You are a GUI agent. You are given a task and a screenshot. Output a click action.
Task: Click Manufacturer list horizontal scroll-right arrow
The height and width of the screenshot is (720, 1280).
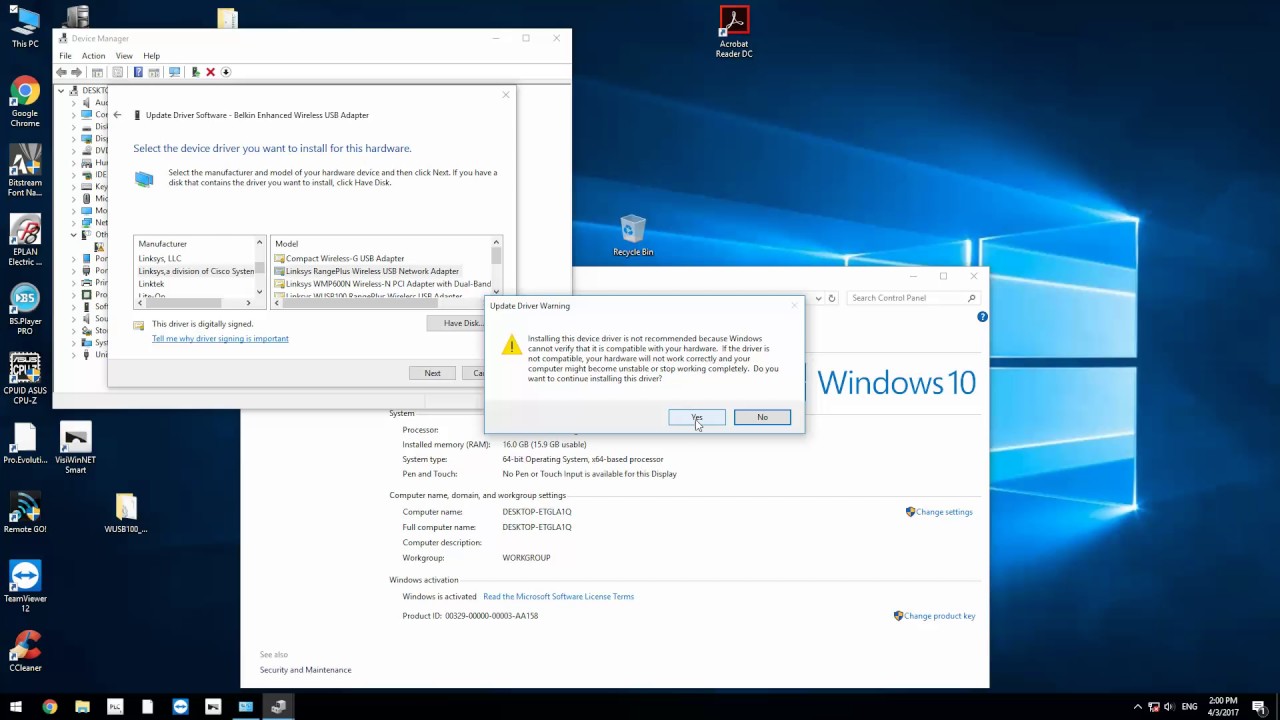coord(249,302)
